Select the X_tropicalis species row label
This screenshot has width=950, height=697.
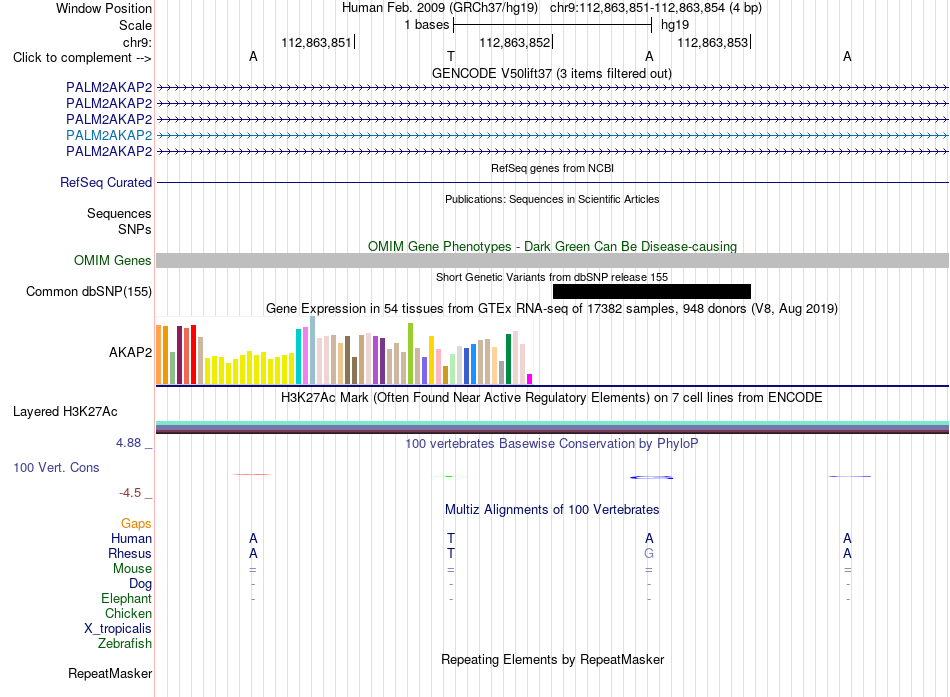pyautogui.click(x=118, y=629)
